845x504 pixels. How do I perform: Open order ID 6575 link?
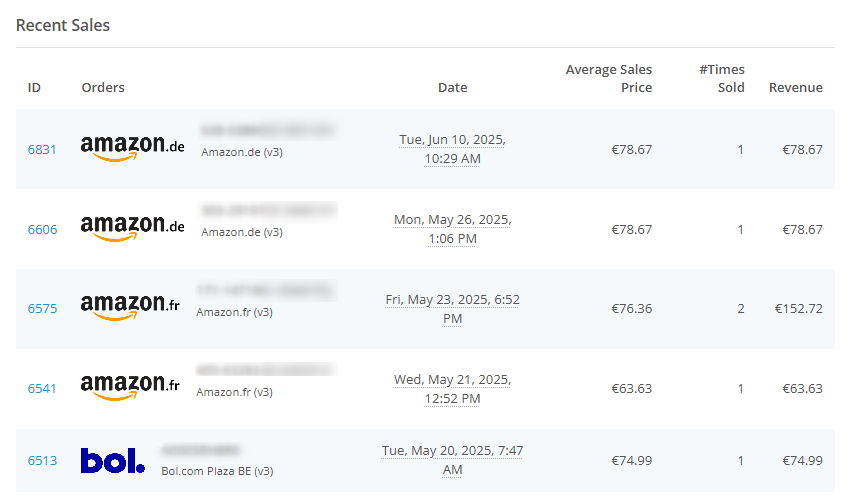pyautogui.click(x=42, y=308)
